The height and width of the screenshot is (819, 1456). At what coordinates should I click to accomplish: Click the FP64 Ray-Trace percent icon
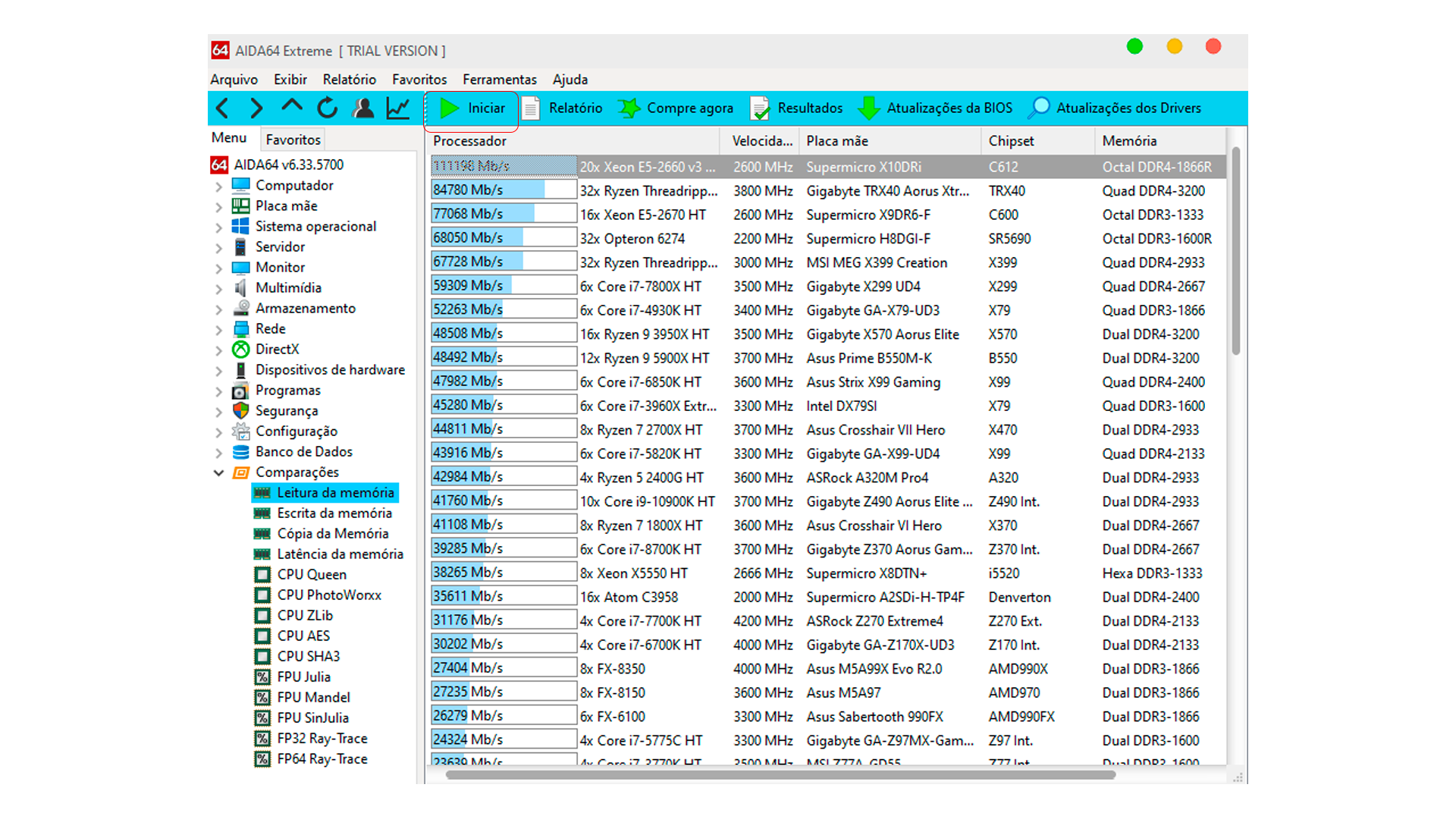pos(262,759)
